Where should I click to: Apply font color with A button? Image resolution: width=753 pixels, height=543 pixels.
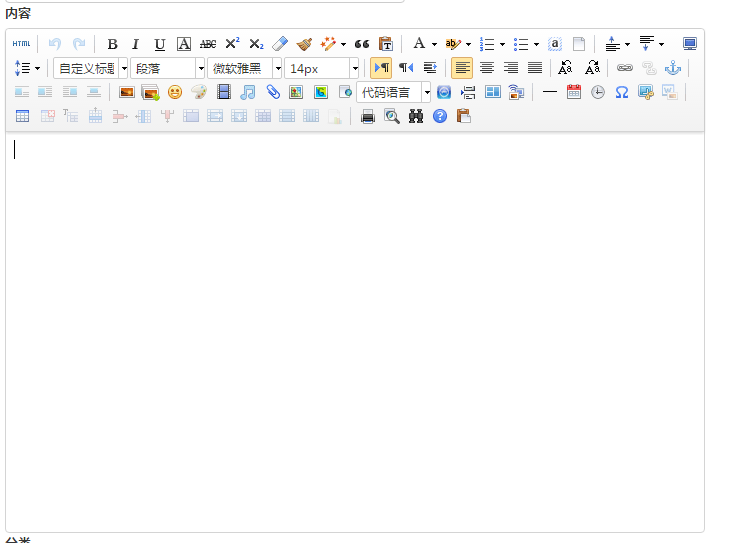pos(419,44)
